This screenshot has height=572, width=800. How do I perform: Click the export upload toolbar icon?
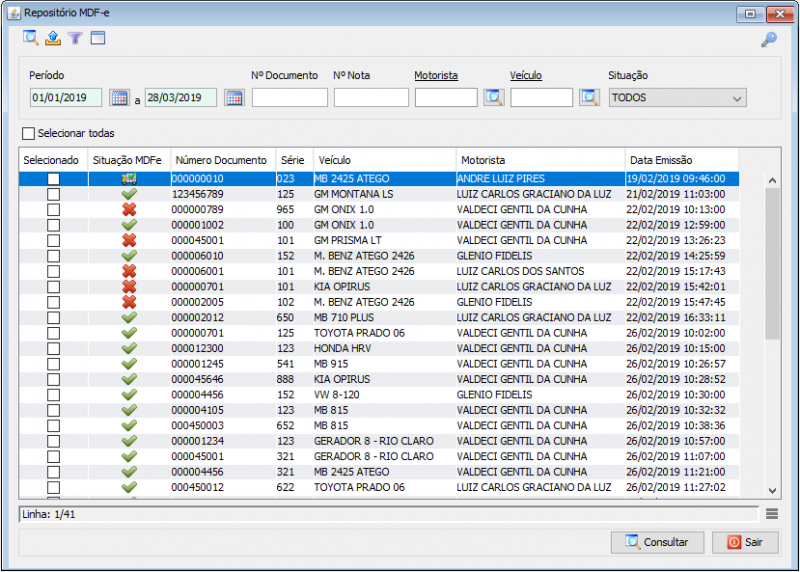coord(53,38)
